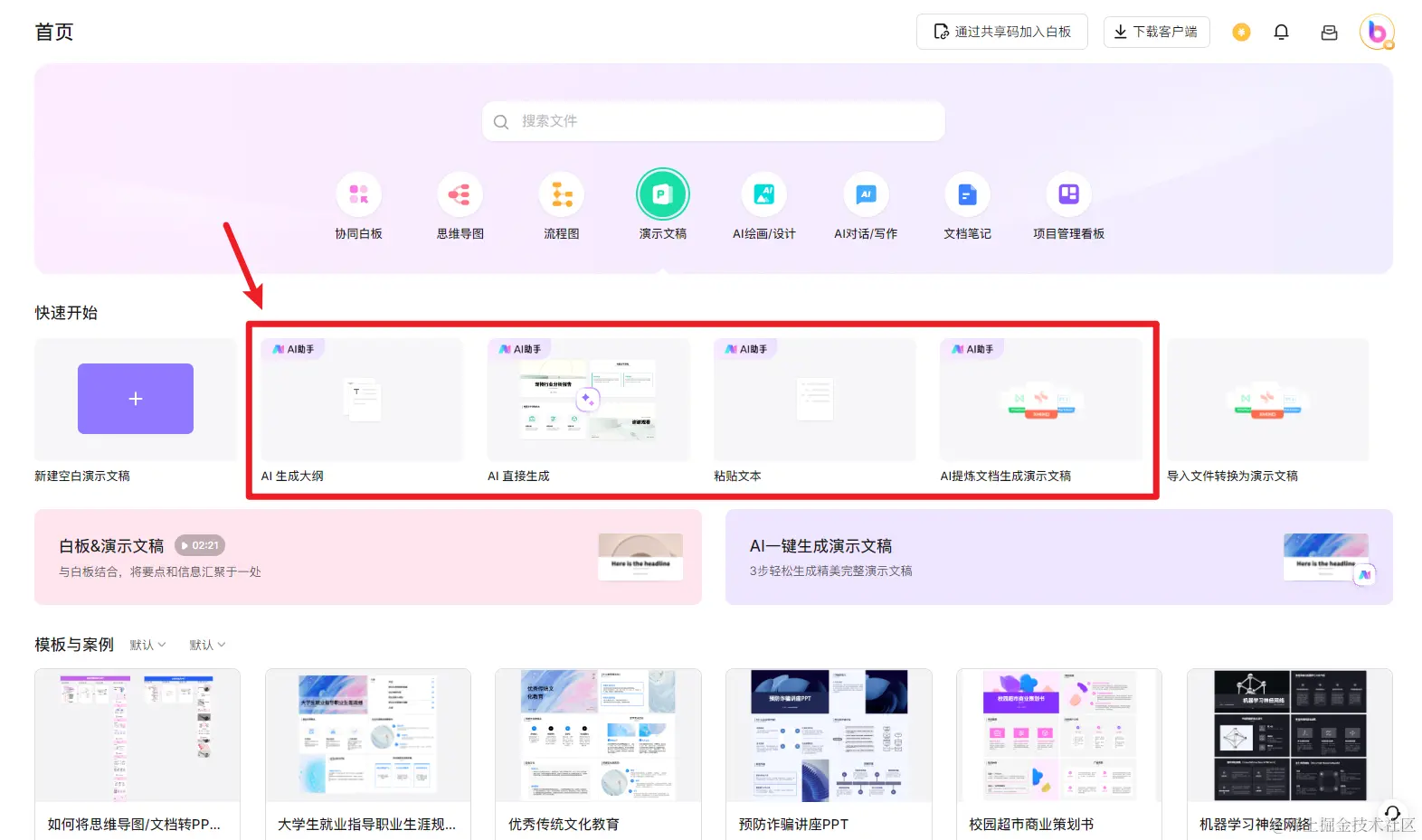Expand the first 默认 dropdown filter

[x=147, y=645]
